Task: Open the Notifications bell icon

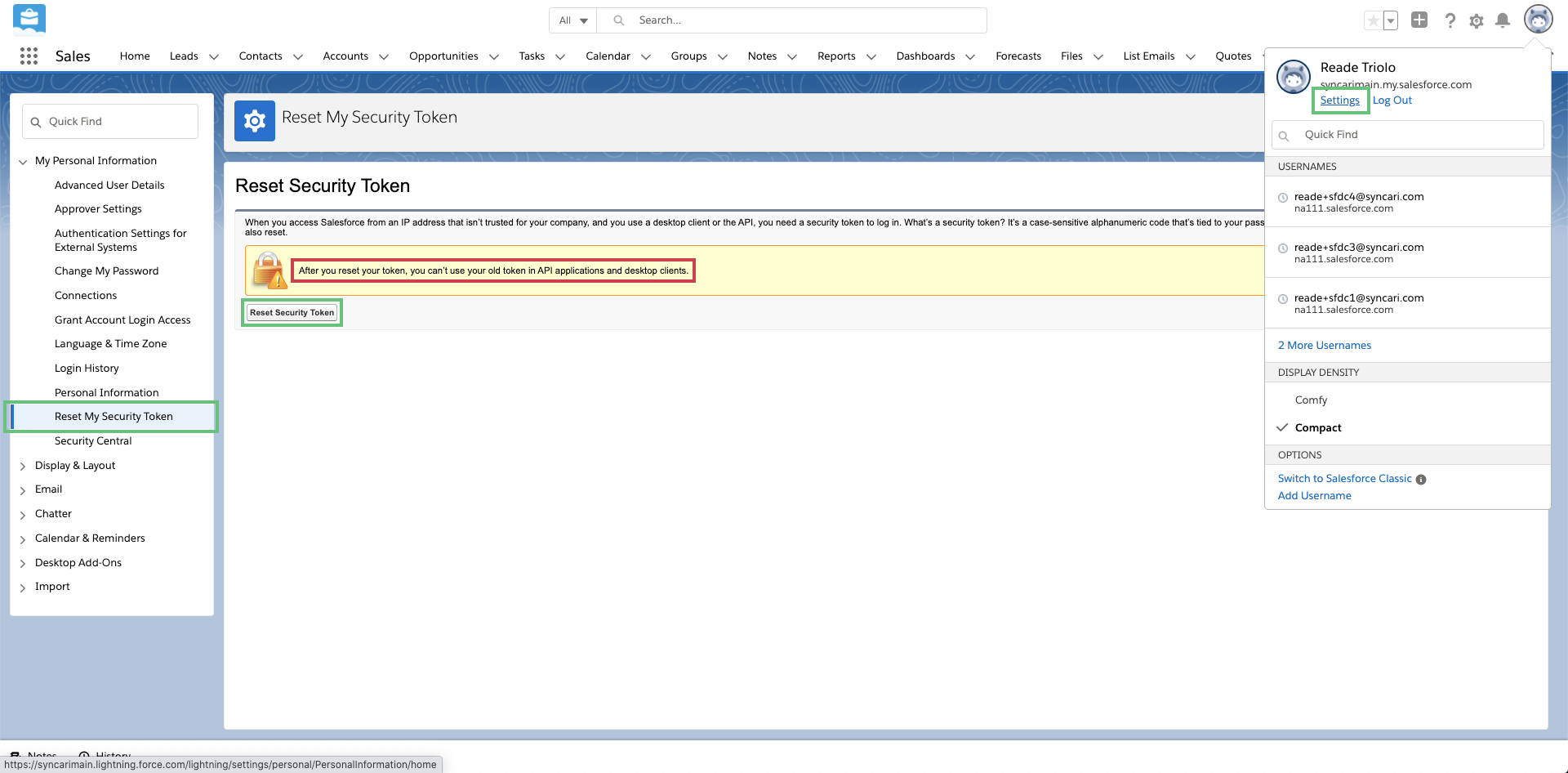Action: (x=1503, y=20)
